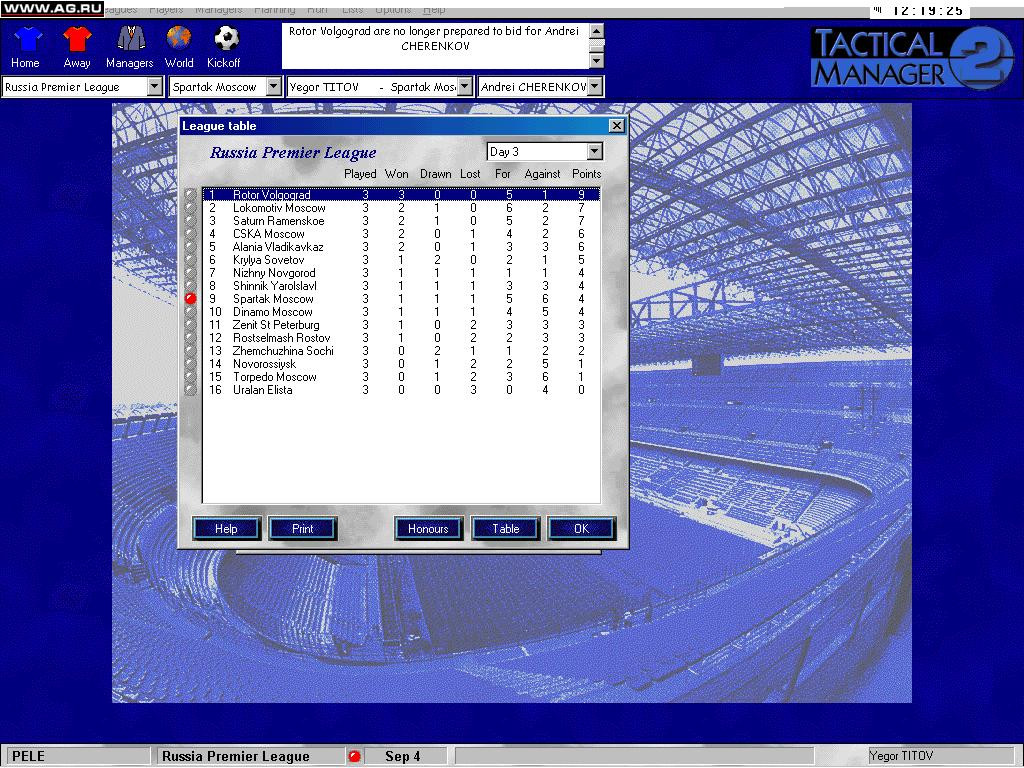Toggle the marker beside Zenit St Peterburg
The image size is (1024, 768).
[x=191, y=325]
